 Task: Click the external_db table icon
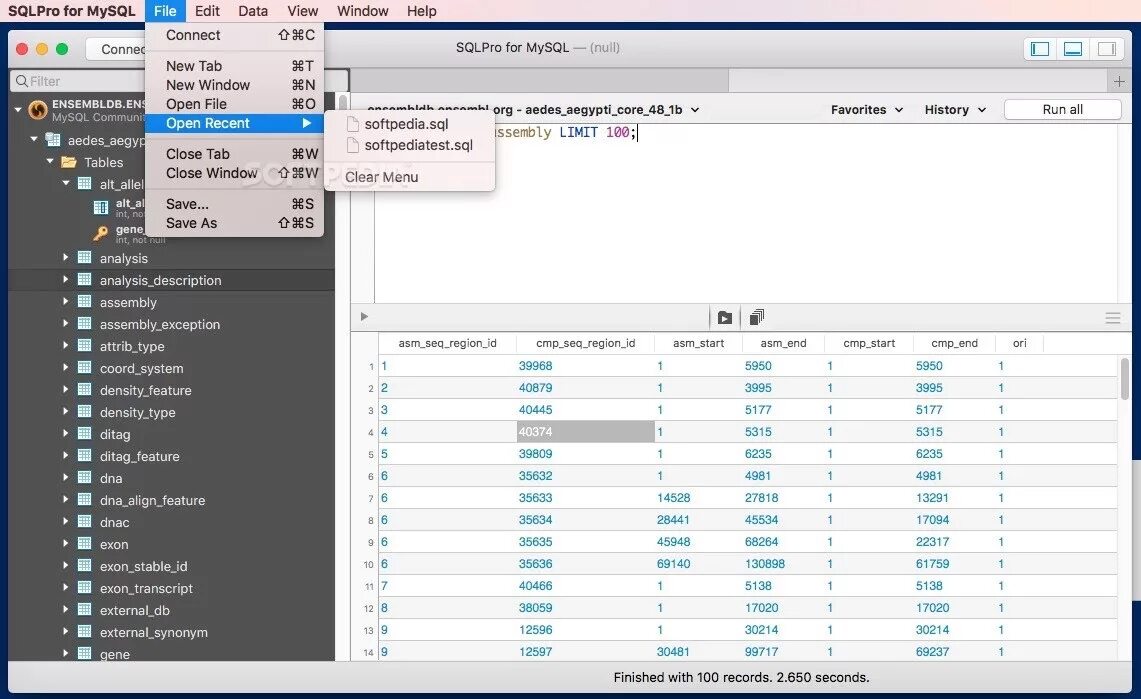click(x=84, y=610)
